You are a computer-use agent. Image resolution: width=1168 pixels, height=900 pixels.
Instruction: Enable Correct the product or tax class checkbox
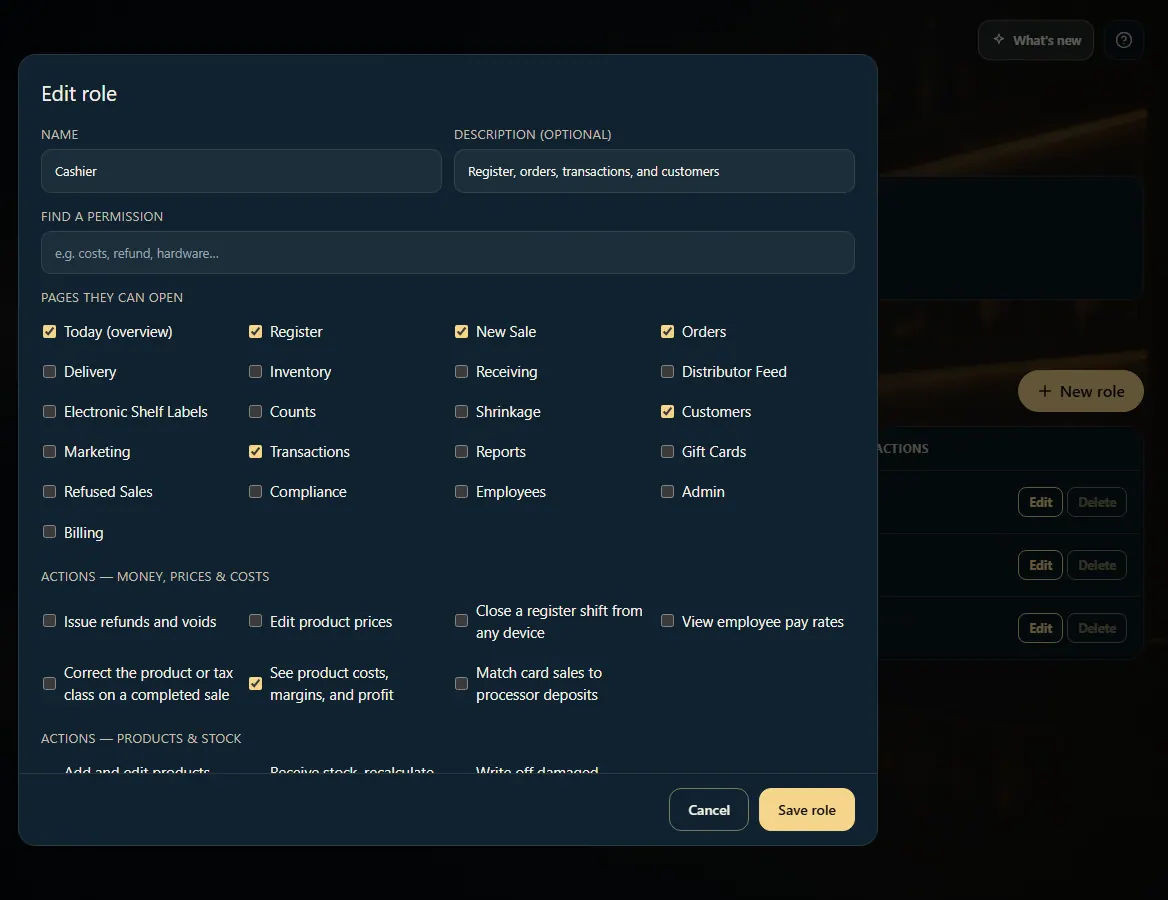(49, 683)
